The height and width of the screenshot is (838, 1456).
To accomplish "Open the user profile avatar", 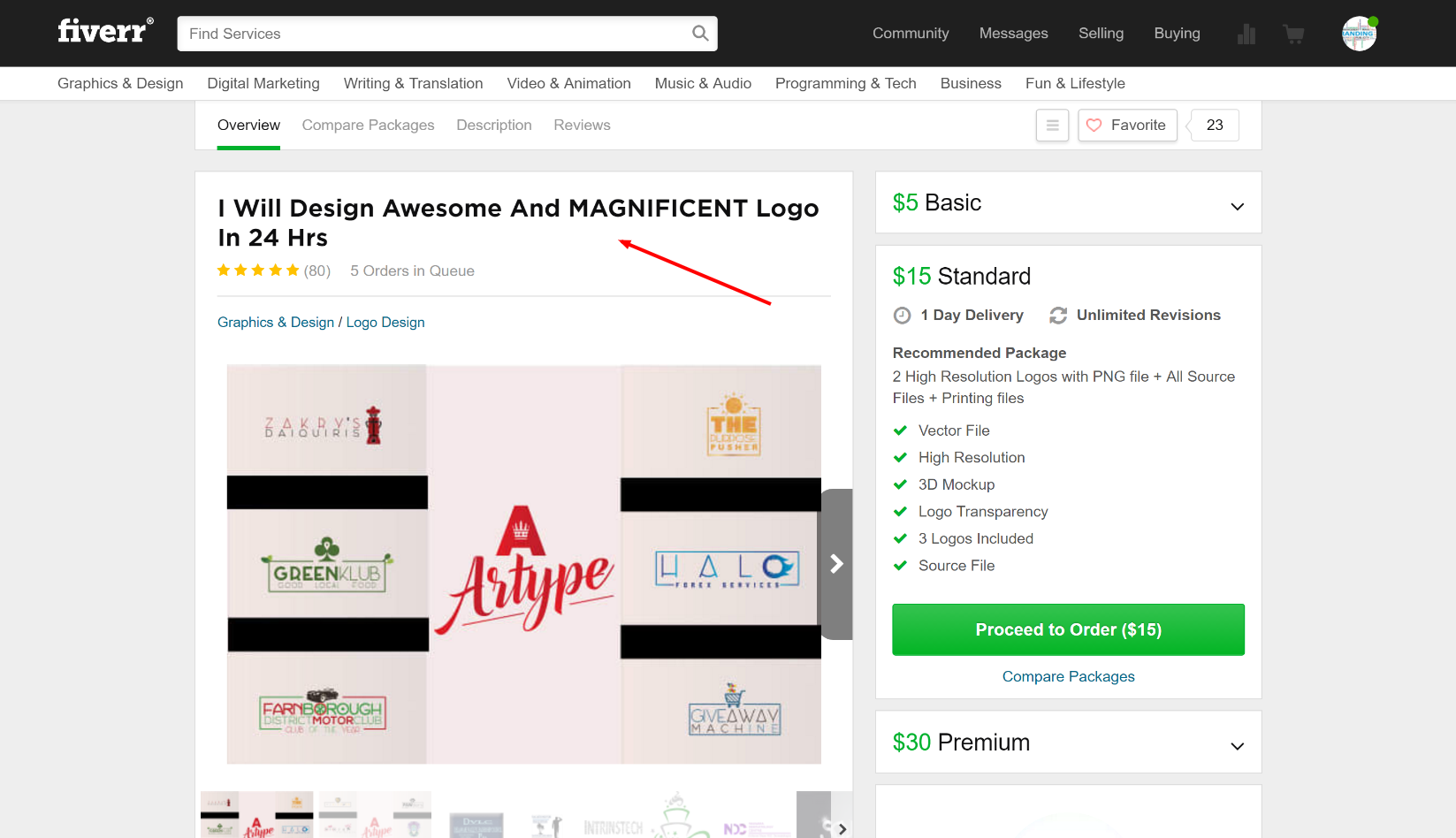I will (1359, 34).
